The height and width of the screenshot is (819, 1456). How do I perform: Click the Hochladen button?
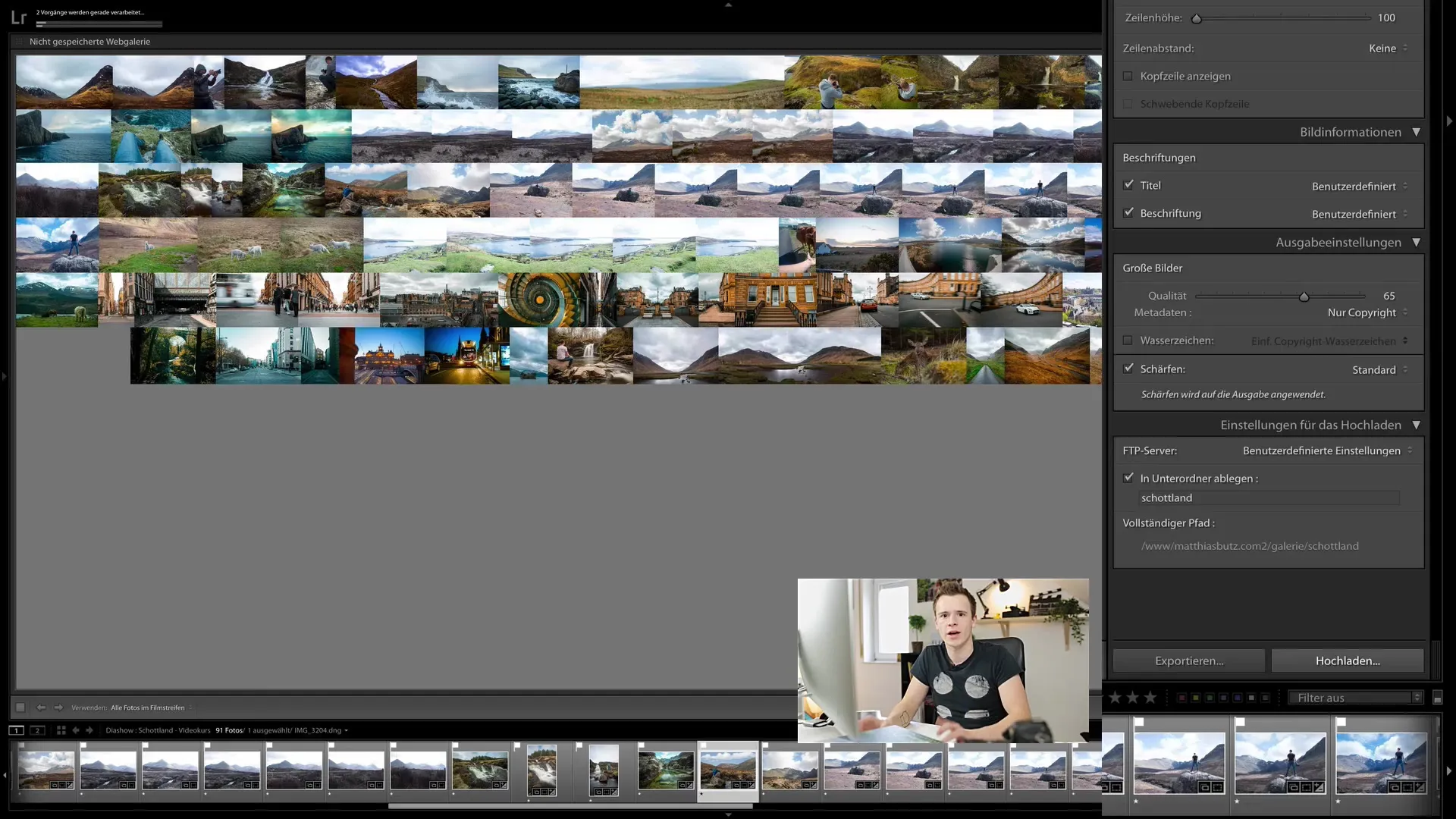point(1348,661)
